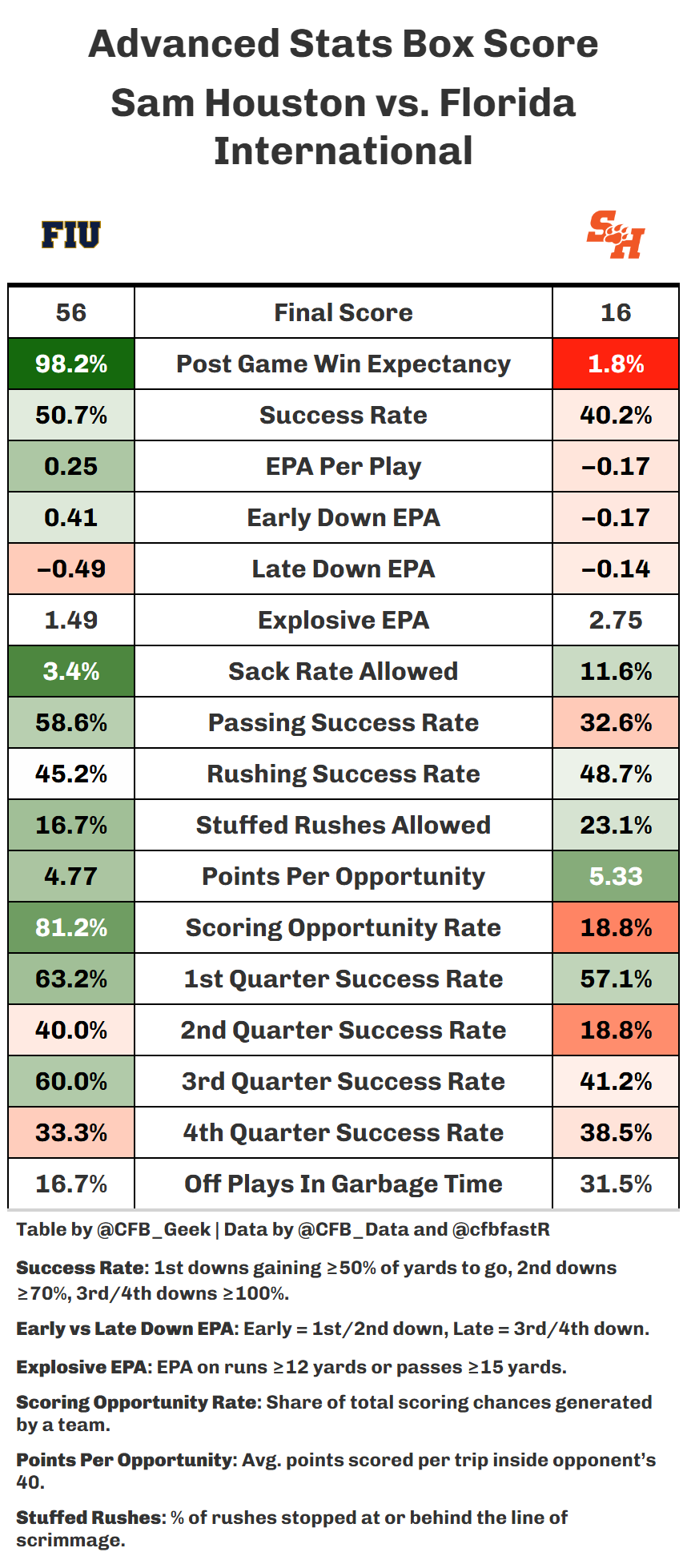Click the Sam Houston paw logo
This screenshot has width=687, height=1568.
(615, 235)
